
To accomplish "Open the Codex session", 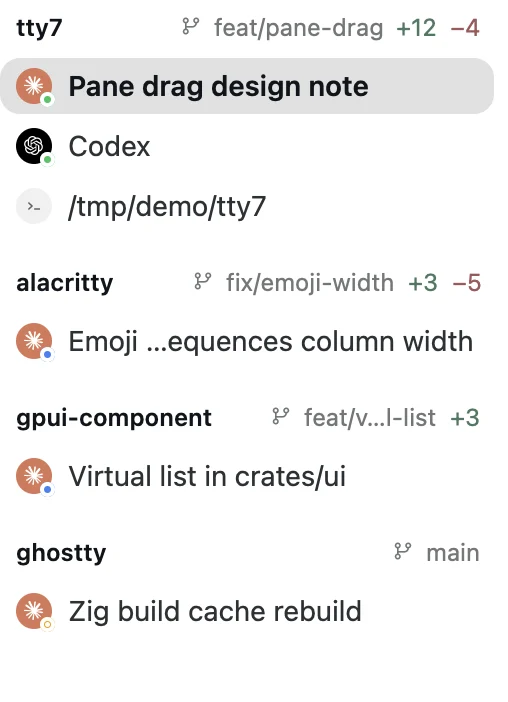I will [247, 146].
